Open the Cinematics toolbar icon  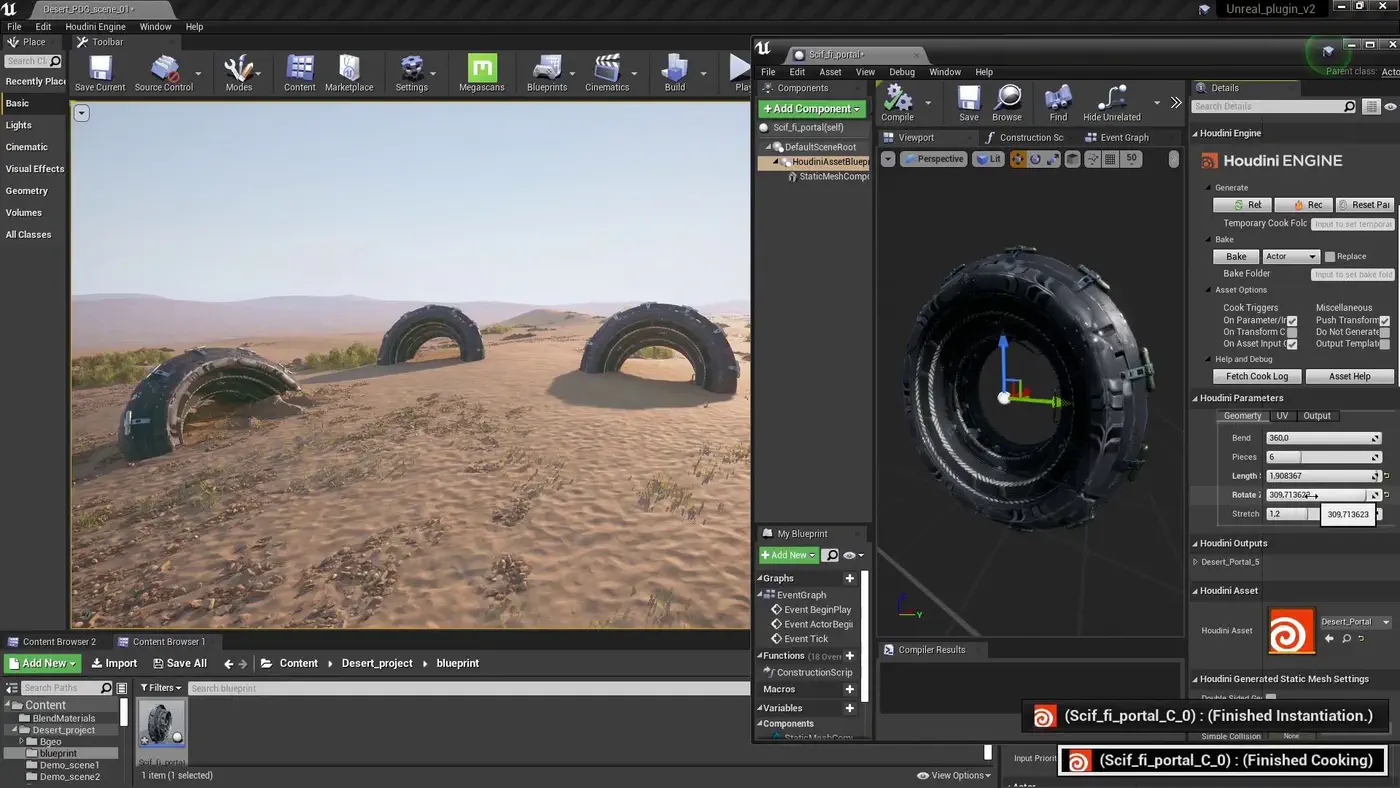tap(607, 73)
